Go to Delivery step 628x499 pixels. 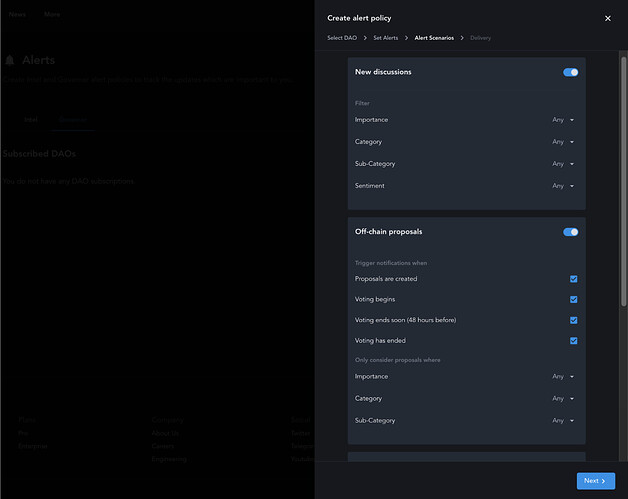click(x=481, y=38)
